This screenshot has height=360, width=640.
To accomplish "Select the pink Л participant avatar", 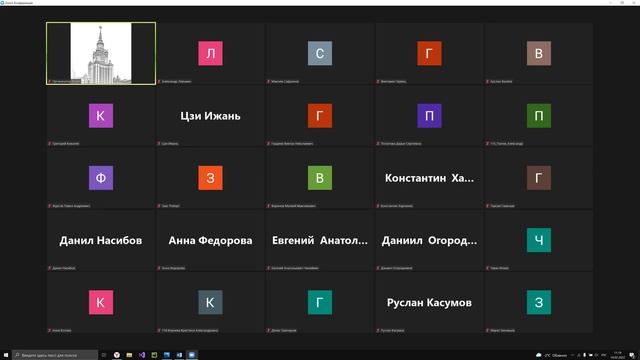I will pyautogui.click(x=210, y=53).
